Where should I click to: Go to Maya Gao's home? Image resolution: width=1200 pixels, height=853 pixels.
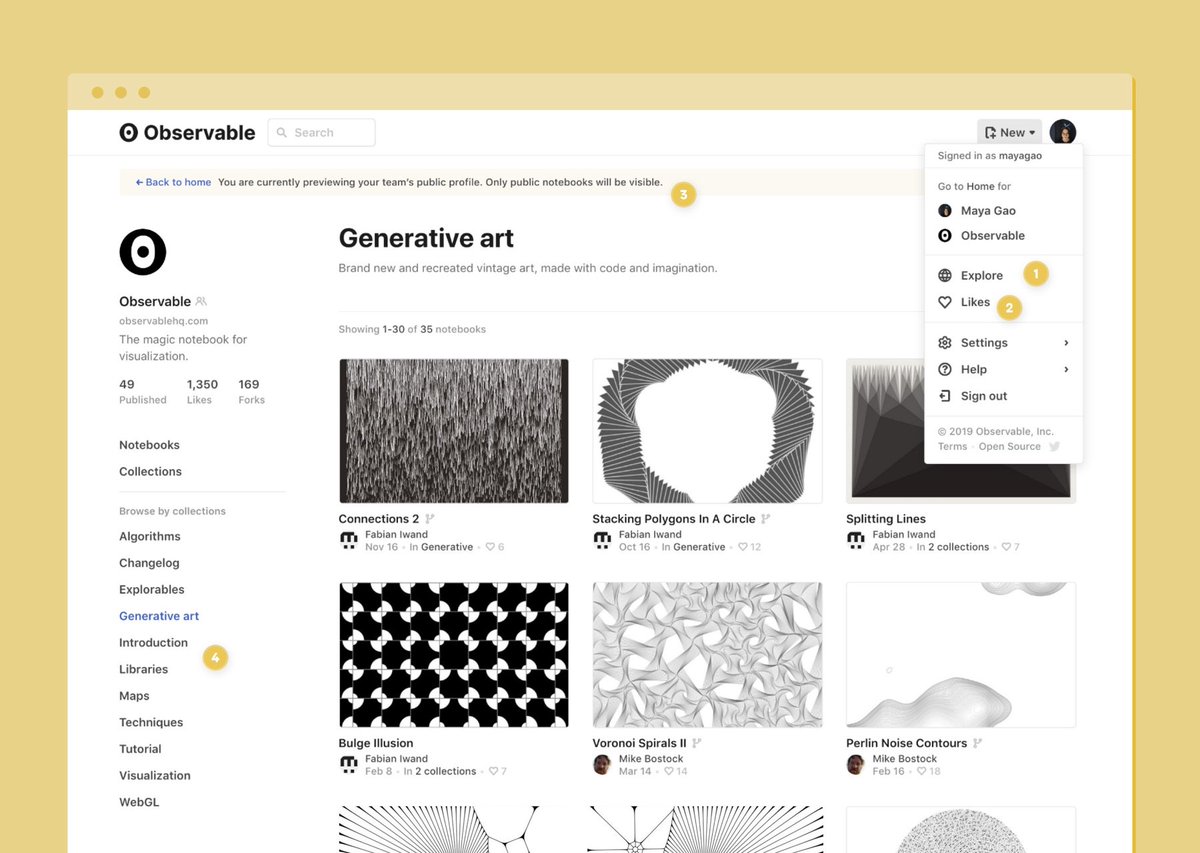tap(988, 211)
